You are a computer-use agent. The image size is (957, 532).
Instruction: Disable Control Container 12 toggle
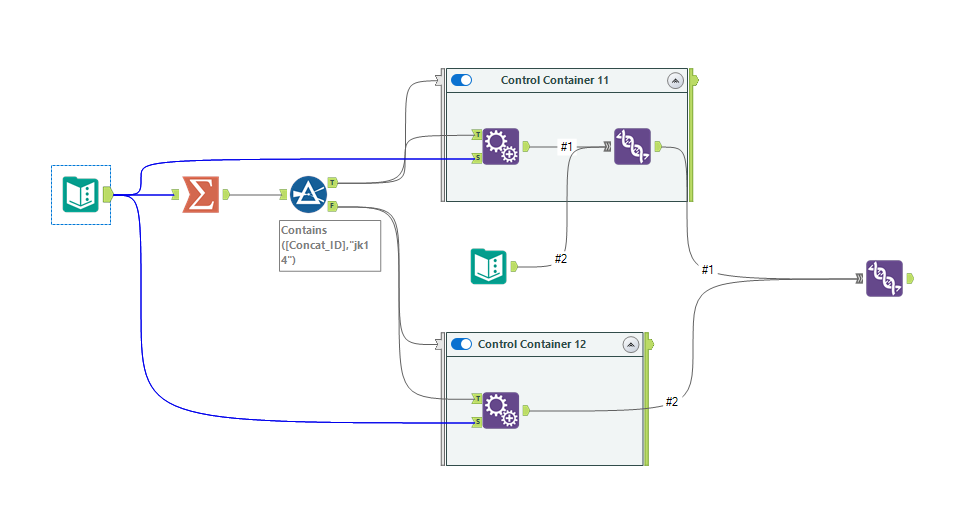pyautogui.click(x=461, y=344)
